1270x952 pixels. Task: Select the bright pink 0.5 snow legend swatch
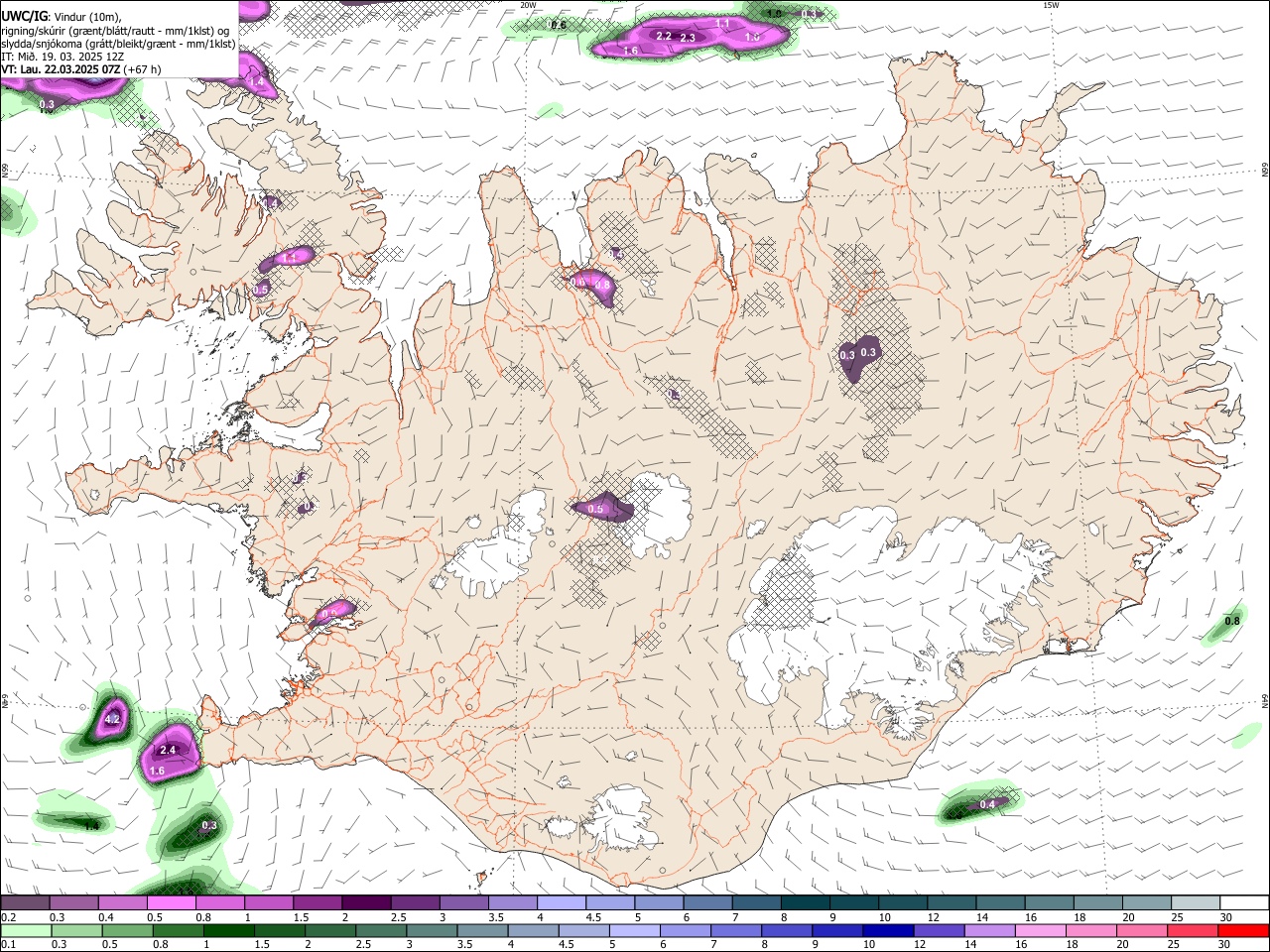click(171, 902)
